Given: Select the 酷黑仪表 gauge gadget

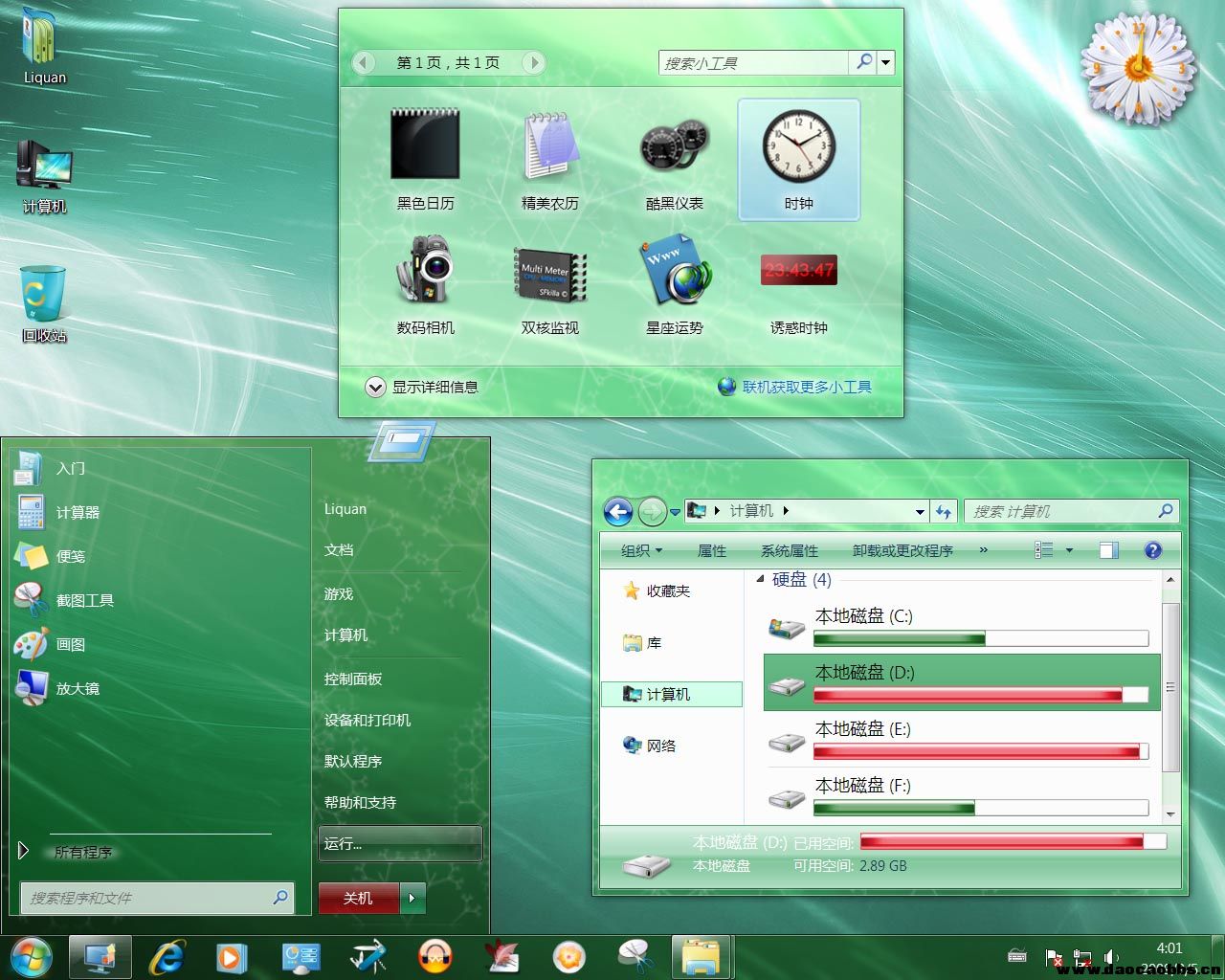Looking at the screenshot, I should [675, 145].
